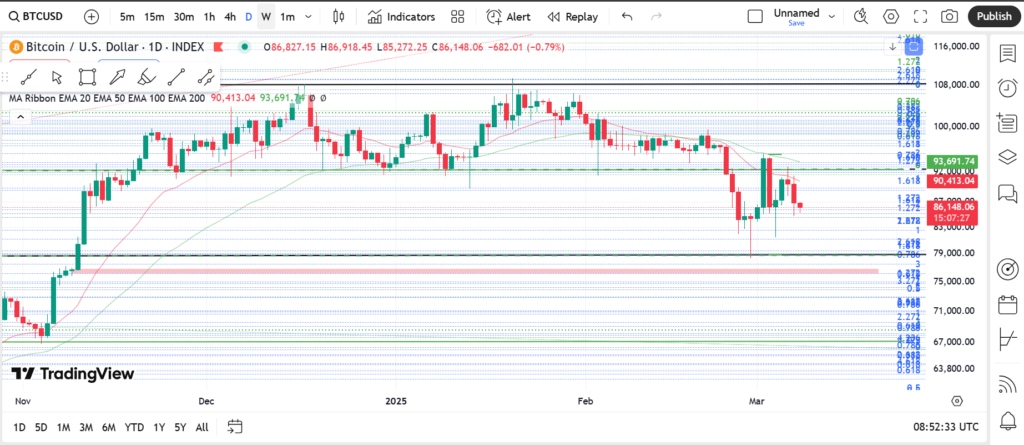Click the plus icon to compare or add symbol

(92, 16)
